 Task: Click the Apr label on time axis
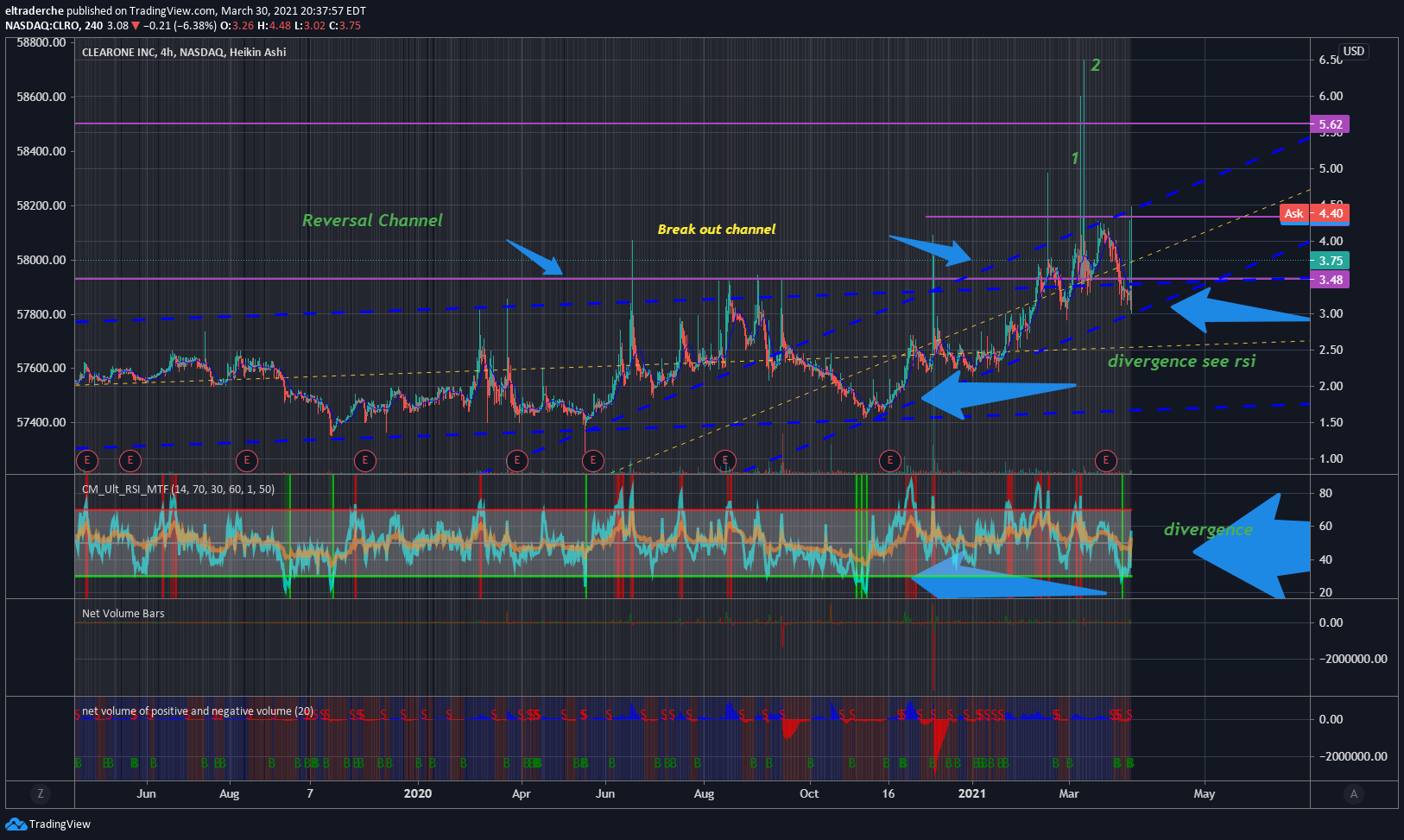(x=521, y=793)
